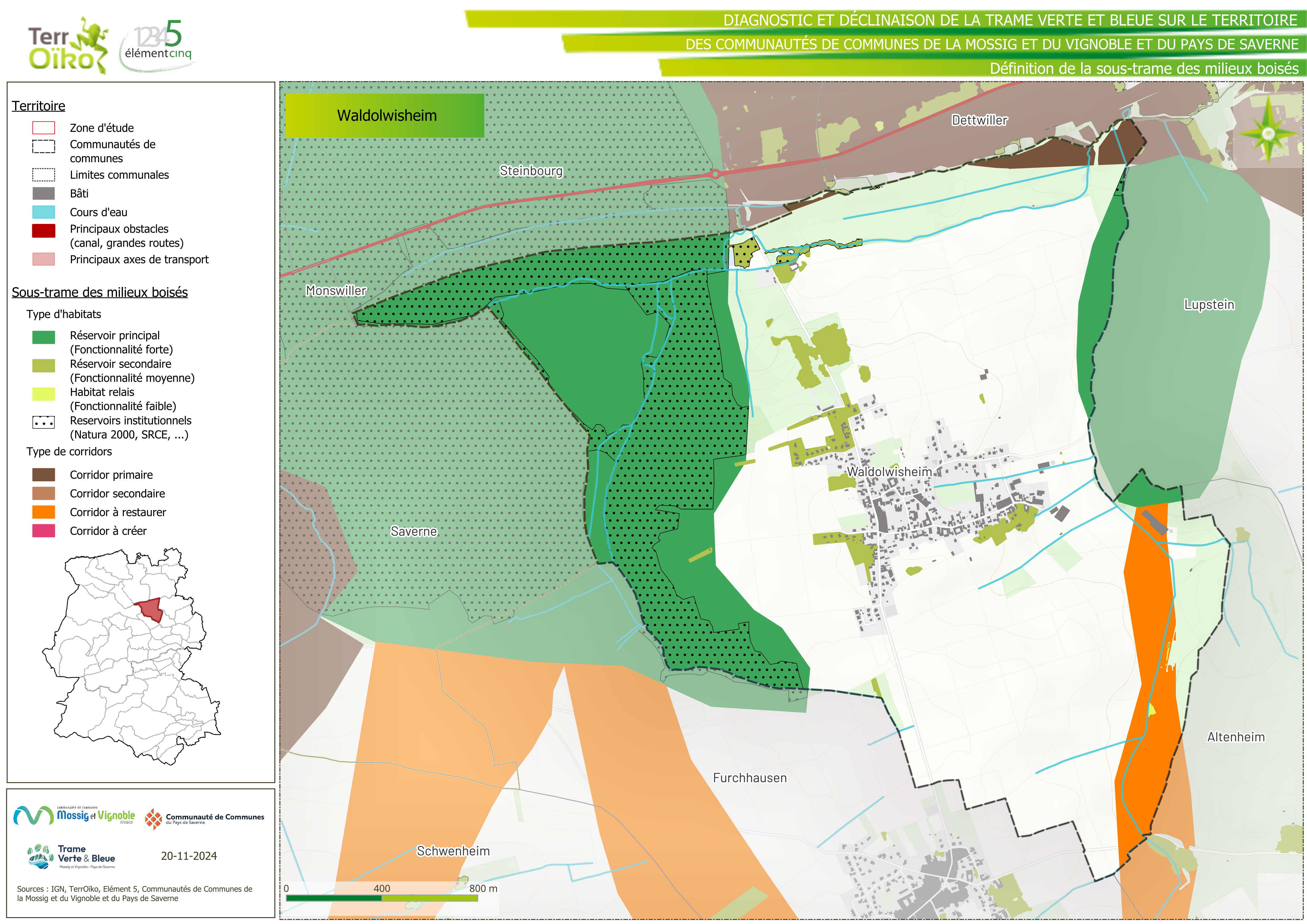
Task: Click the Trame Verte & Bleue logo
Action: (72, 856)
